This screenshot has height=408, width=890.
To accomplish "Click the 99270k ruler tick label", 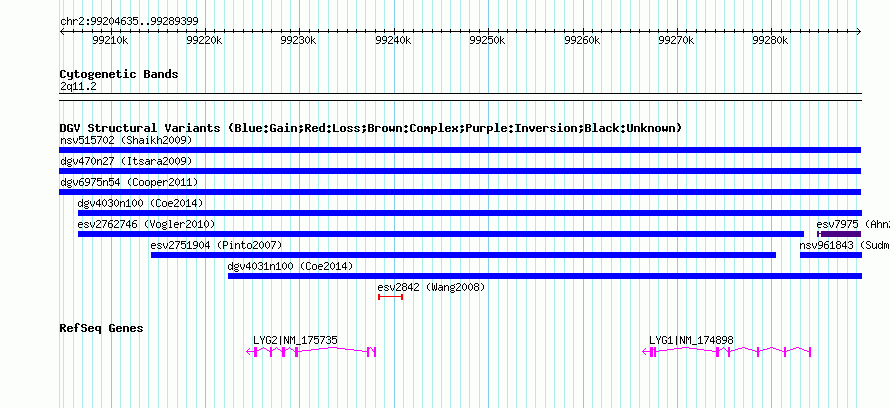I will 677,40.
